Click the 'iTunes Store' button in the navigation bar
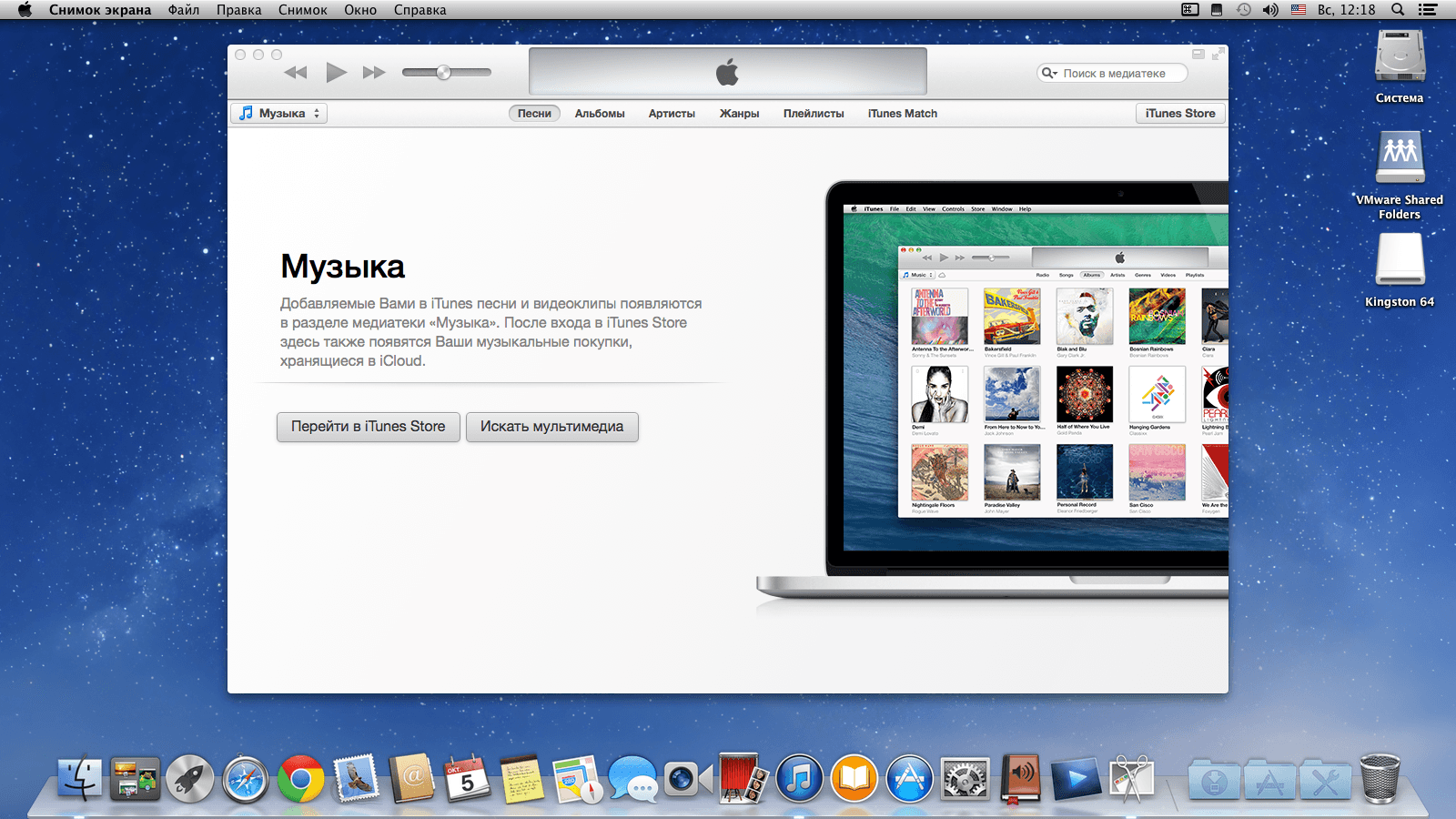Viewport: 1456px width, 819px height. (x=1180, y=114)
